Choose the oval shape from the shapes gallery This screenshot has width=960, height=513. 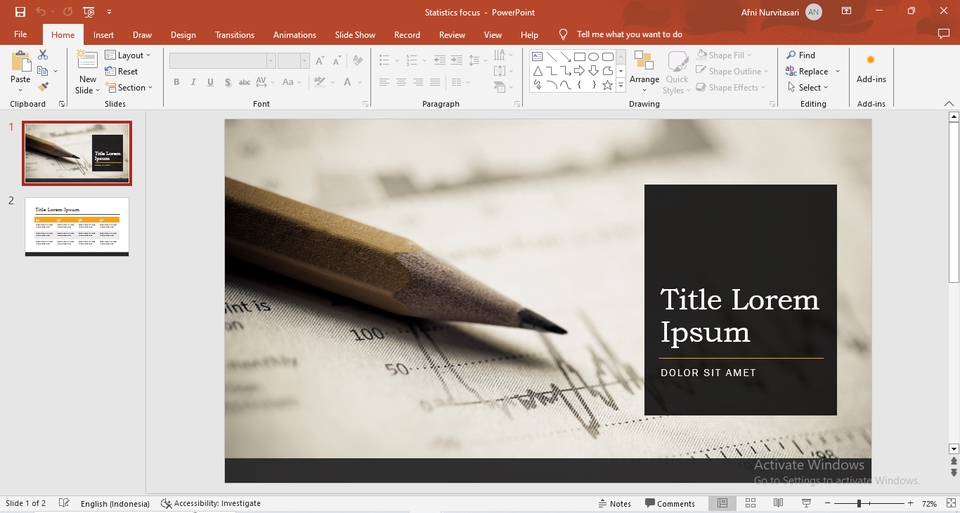point(593,56)
